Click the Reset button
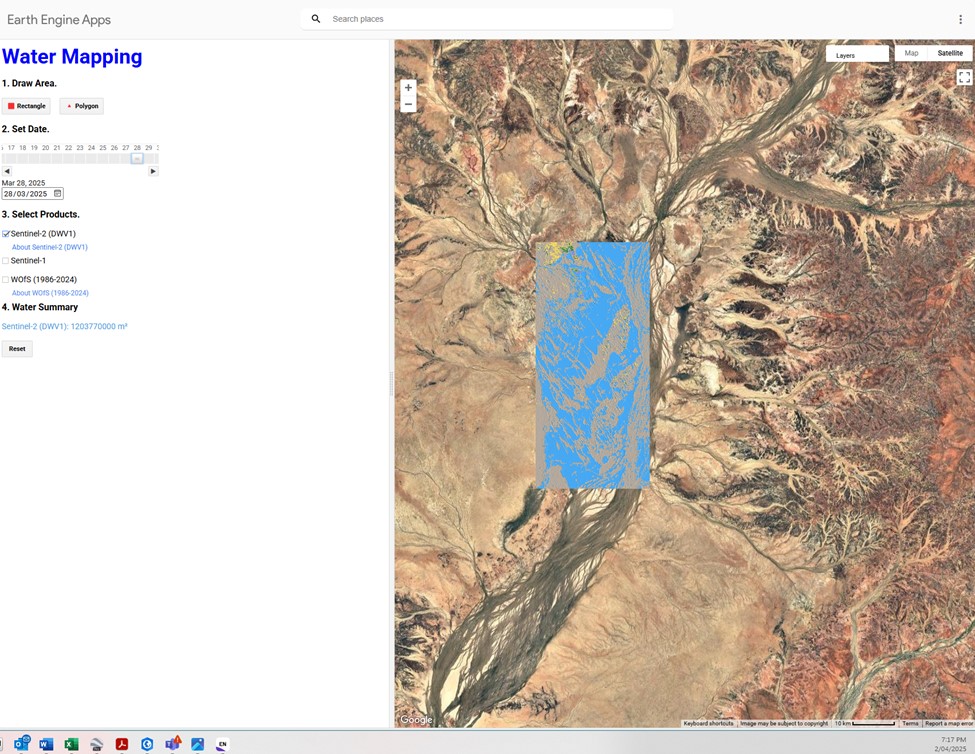975x754 pixels. (17, 349)
